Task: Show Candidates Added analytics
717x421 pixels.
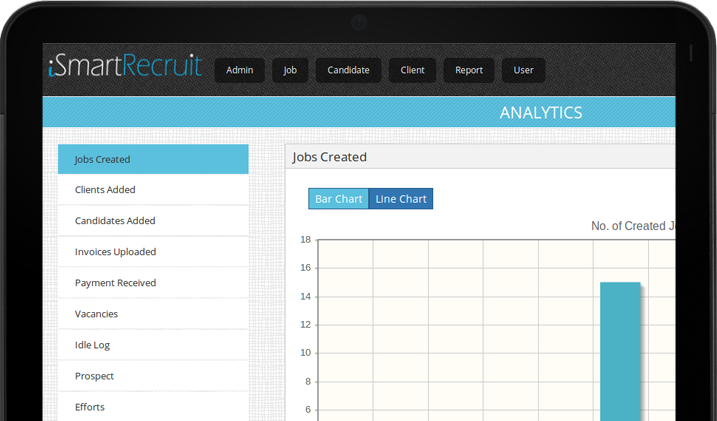Action: (153, 221)
